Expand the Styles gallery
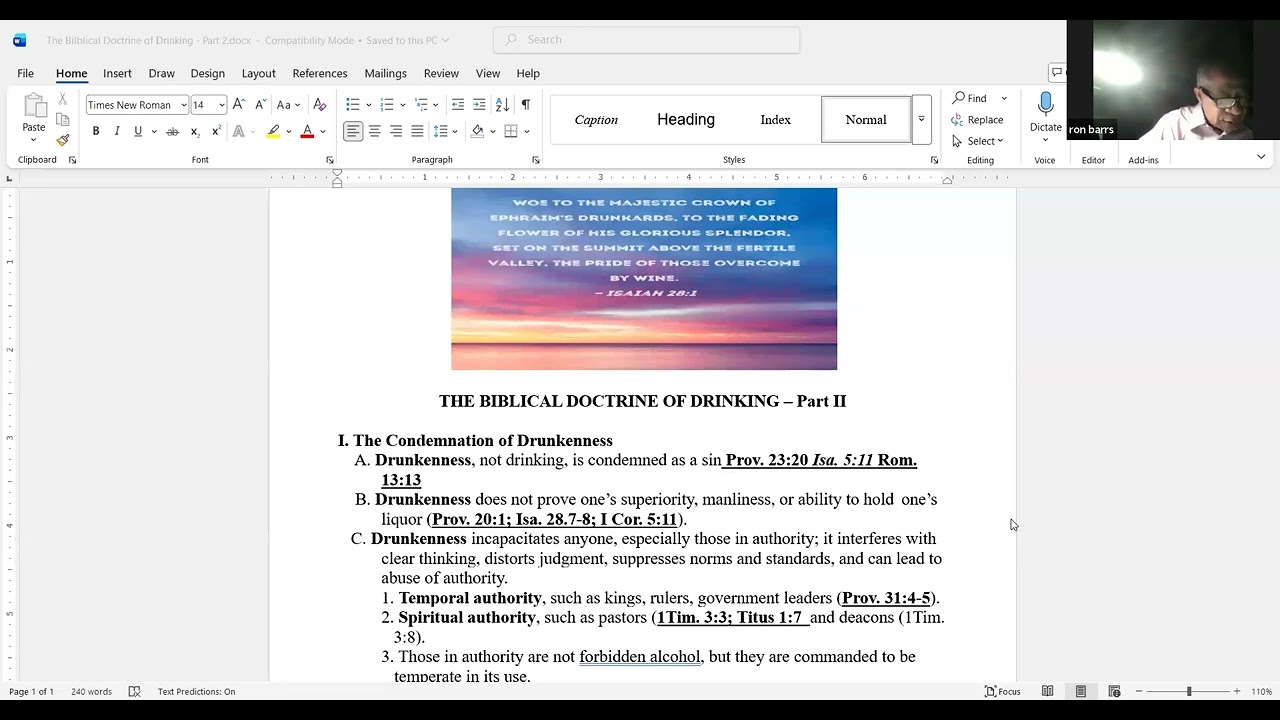Screen dimensions: 1280x720 coord(921,119)
